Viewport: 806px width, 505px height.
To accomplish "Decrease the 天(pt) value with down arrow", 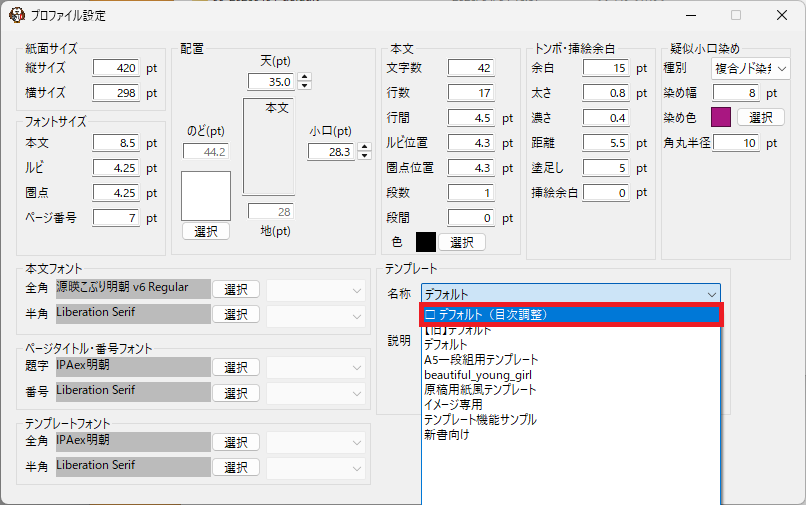I will click(x=305, y=85).
